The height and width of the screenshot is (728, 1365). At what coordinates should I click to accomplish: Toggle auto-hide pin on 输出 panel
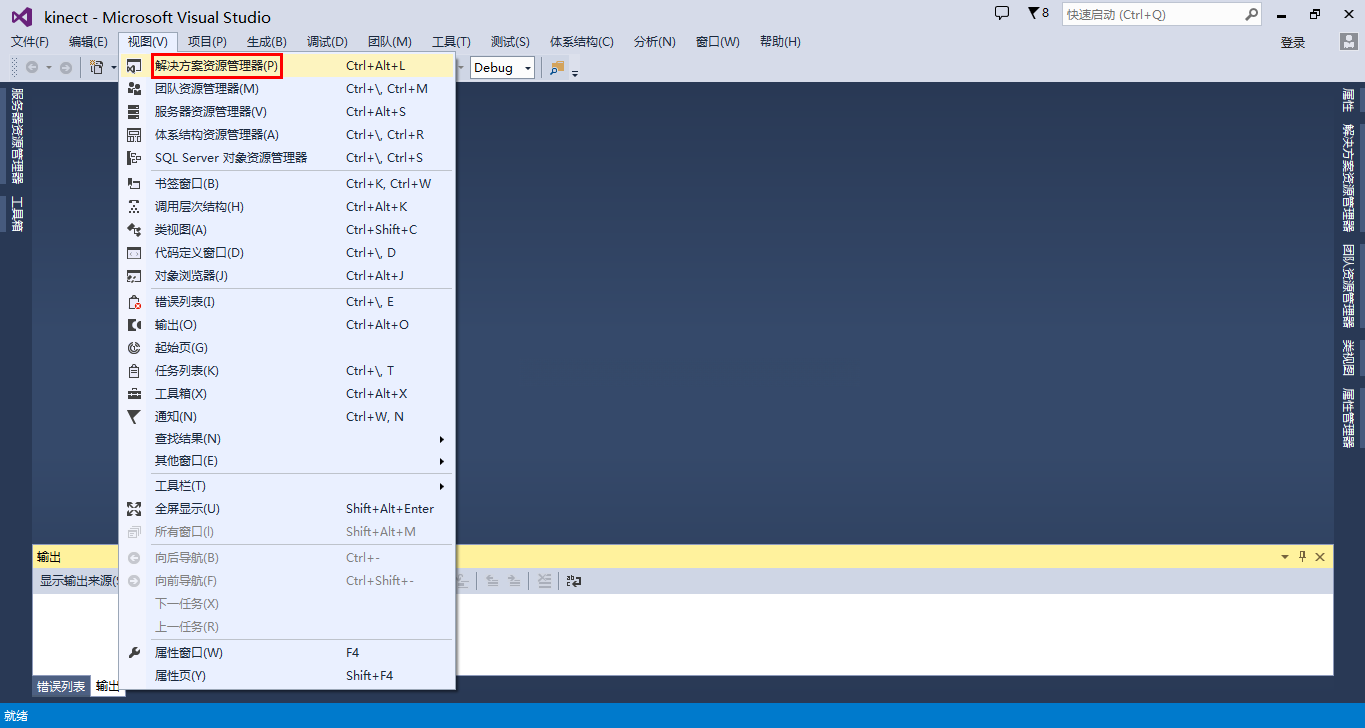click(x=1302, y=557)
